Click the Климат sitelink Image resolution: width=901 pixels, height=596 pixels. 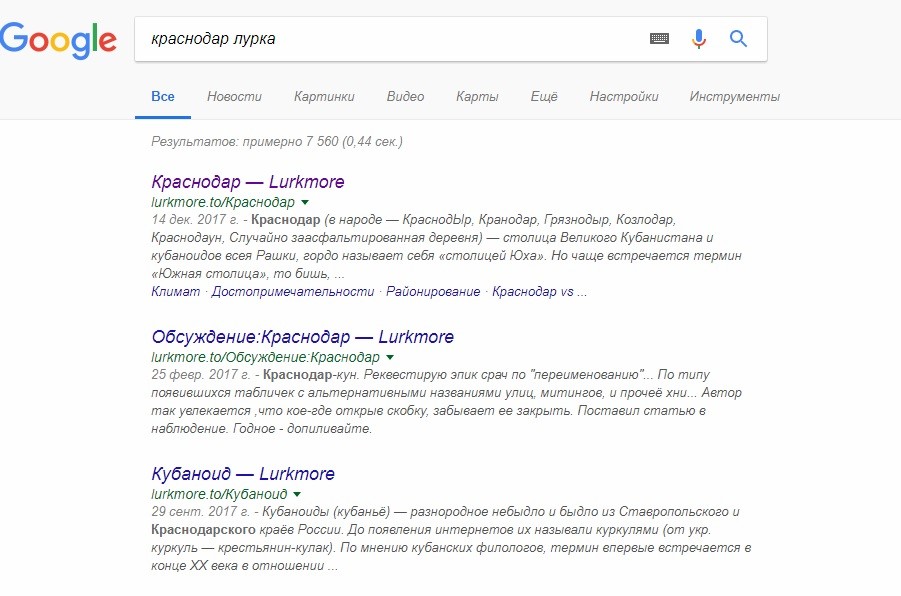click(175, 291)
